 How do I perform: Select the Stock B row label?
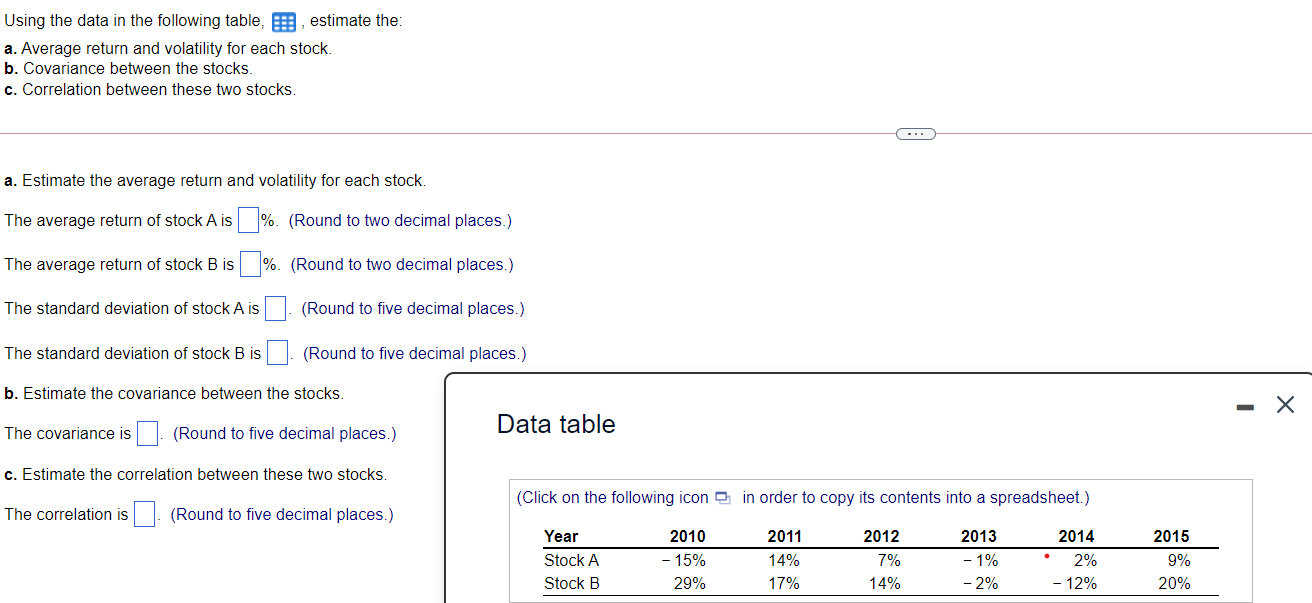[571, 583]
